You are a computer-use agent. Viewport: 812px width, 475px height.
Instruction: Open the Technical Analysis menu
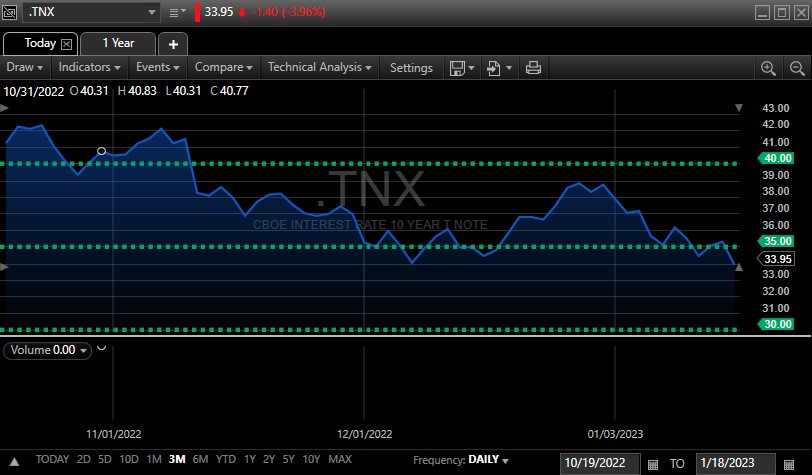click(x=320, y=68)
